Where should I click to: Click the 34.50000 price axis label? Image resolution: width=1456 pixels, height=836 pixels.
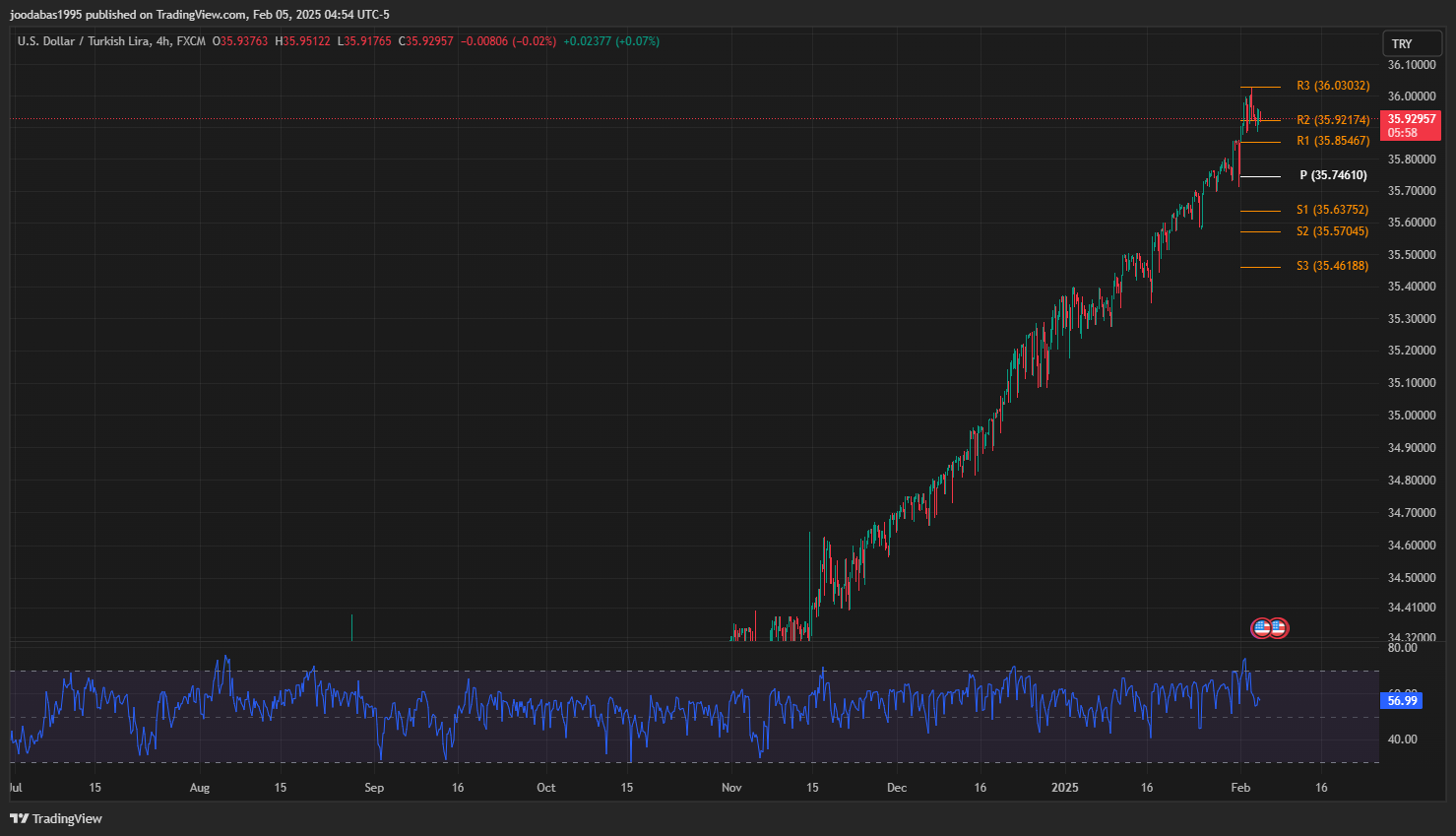pos(1412,578)
